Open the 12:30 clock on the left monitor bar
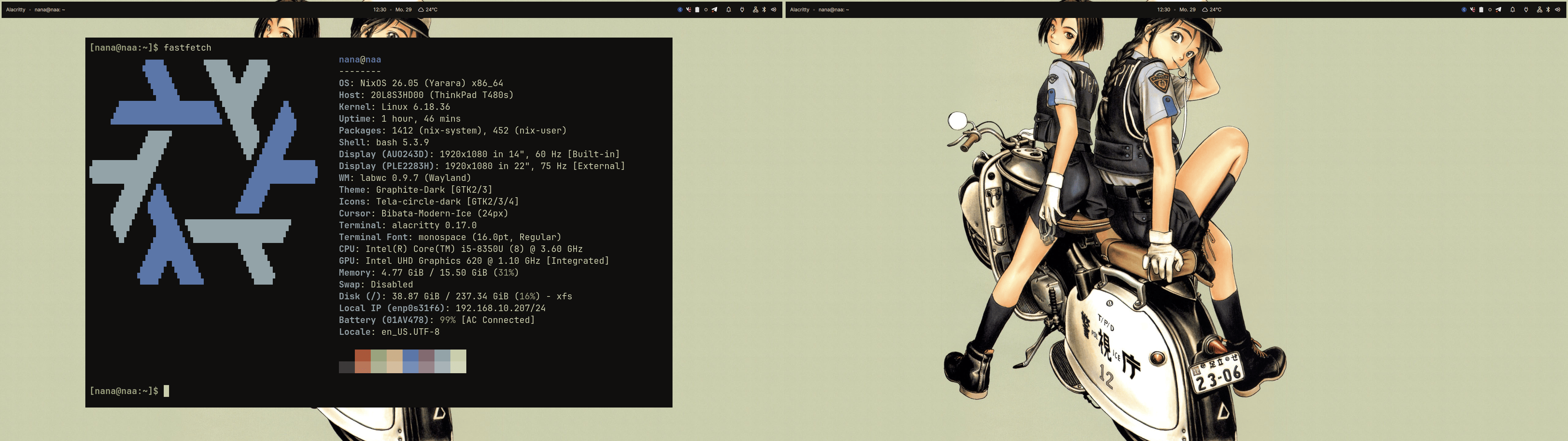Viewport: 1568px width, 441px height. (x=380, y=10)
